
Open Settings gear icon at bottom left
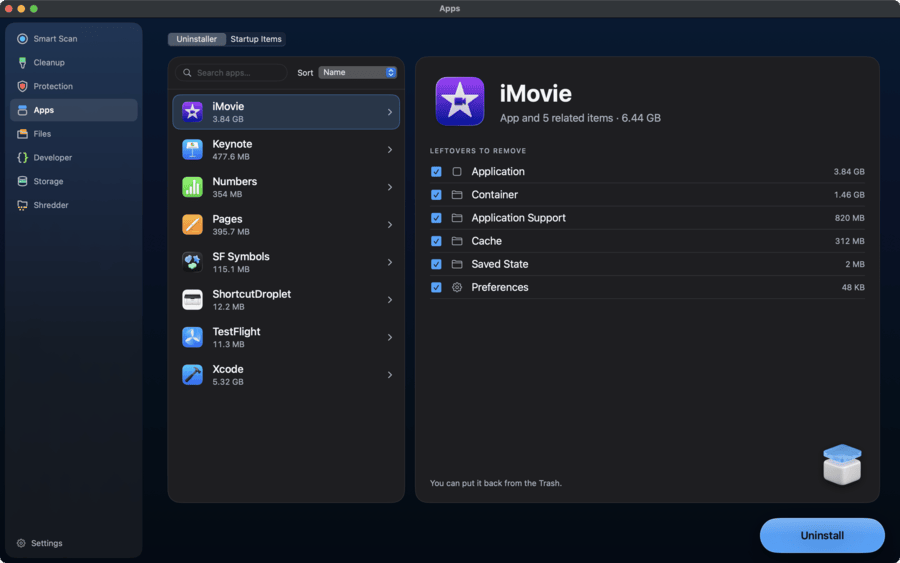click(x=21, y=543)
